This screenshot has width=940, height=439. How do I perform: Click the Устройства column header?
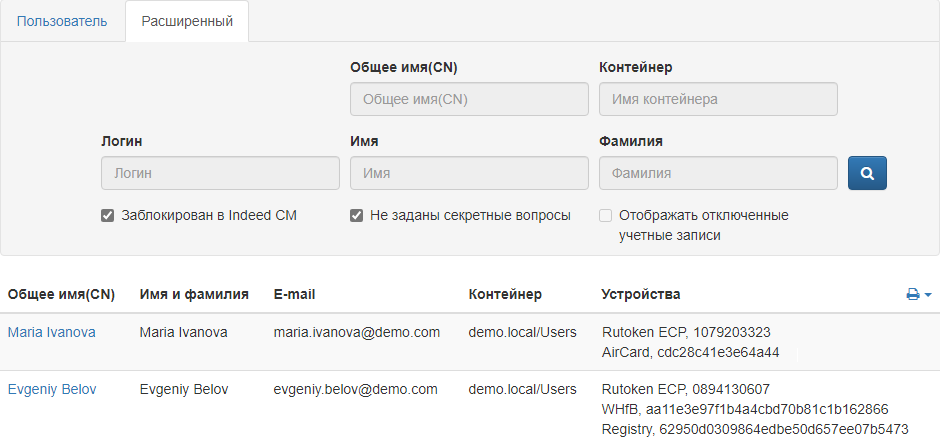(640, 294)
